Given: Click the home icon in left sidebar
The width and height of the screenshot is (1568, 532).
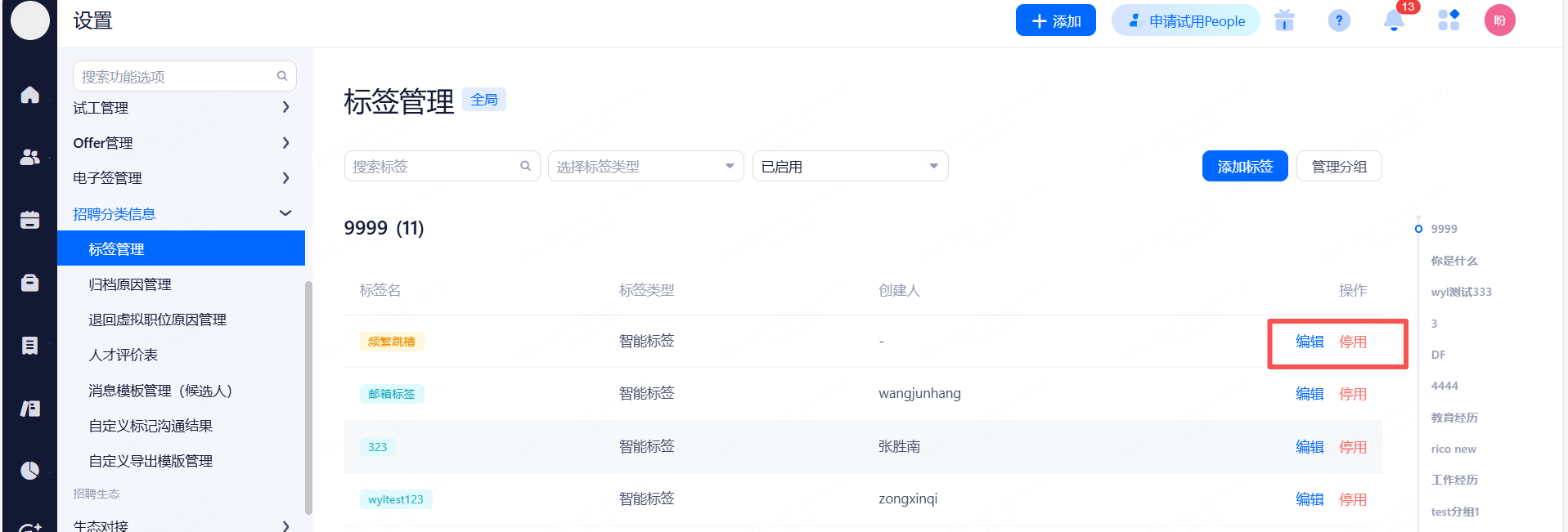Looking at the screenshot, I should point(29,95).
